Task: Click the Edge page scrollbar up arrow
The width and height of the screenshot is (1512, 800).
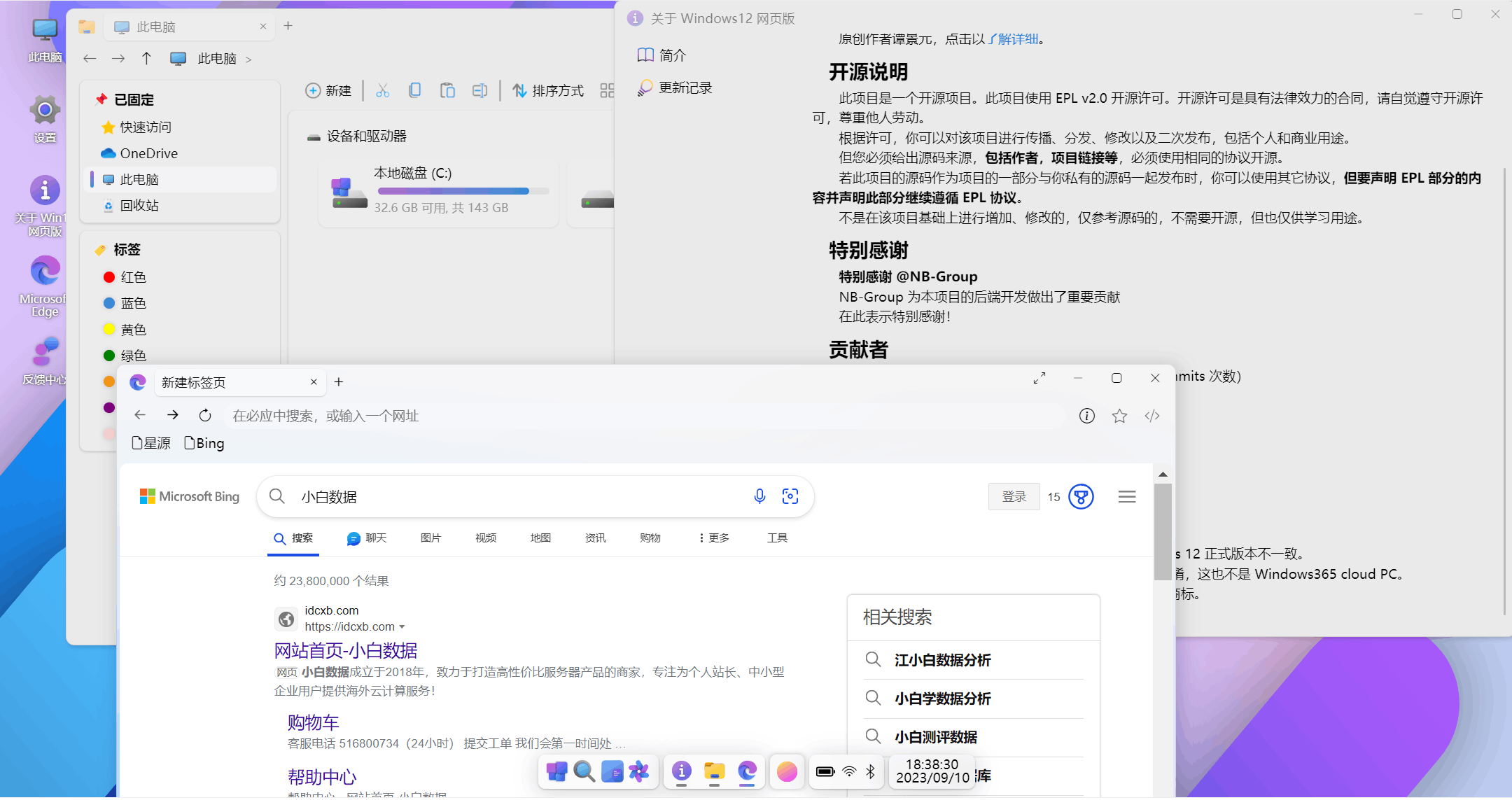Action: pyautogui.click(x=1163, y=475)
